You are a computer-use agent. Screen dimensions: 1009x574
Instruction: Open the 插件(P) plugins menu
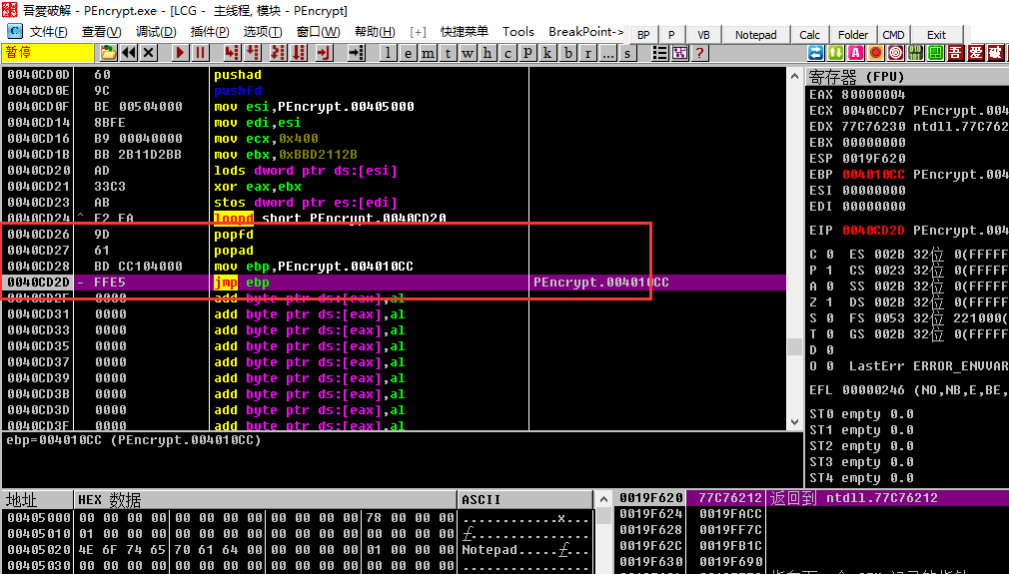pyautogui.click(x=210, y=32)
